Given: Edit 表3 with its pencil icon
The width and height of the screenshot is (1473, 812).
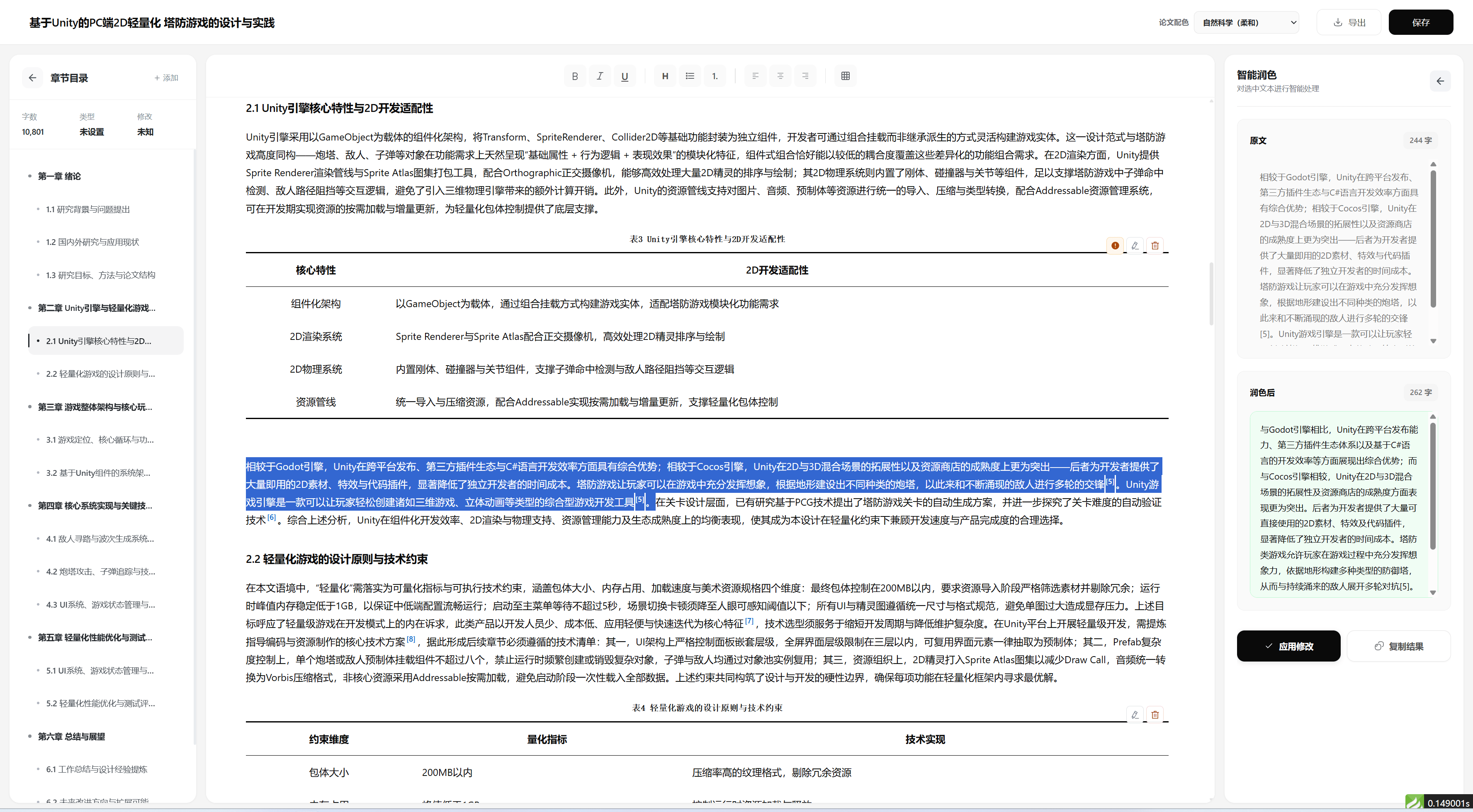Looking at the screenshot, I should coord(1135,246).
